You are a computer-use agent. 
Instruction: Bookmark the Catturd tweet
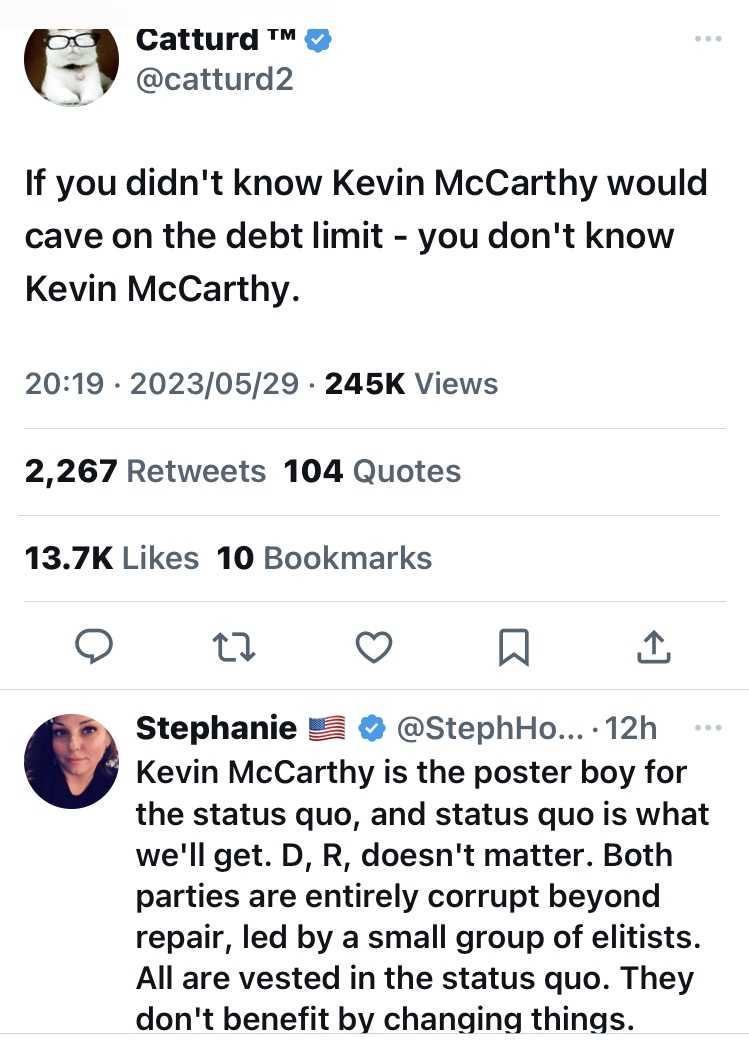[x=513, y=648]
